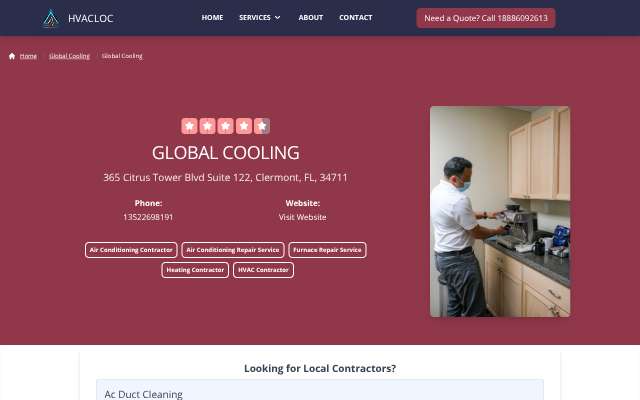Select the HVAC Contractor tag
Screen dimensions: 640x400
tap(263, 270)
